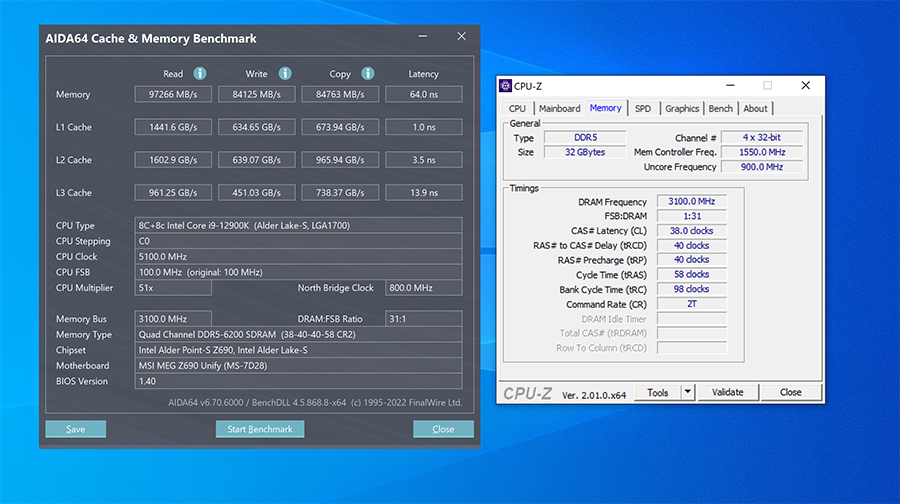
Task: Minimize the CPU-Z window
Action: click(x=730, y=86)
